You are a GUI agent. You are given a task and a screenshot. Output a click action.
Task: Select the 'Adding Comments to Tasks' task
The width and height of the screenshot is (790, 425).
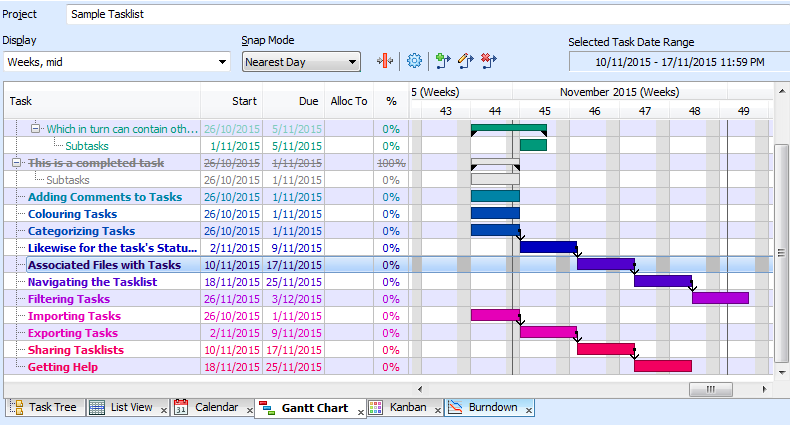click(105, 197)
